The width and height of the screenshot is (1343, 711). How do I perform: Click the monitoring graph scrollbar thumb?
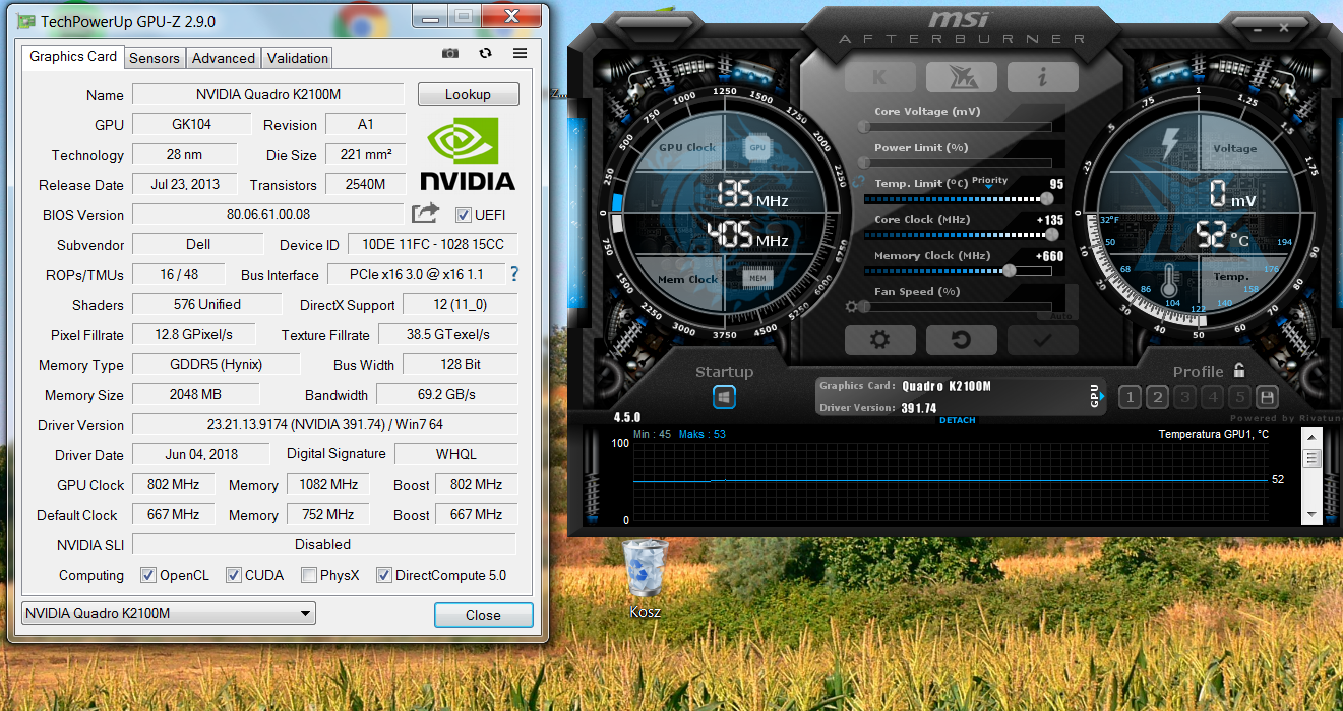coord(1312,458)
